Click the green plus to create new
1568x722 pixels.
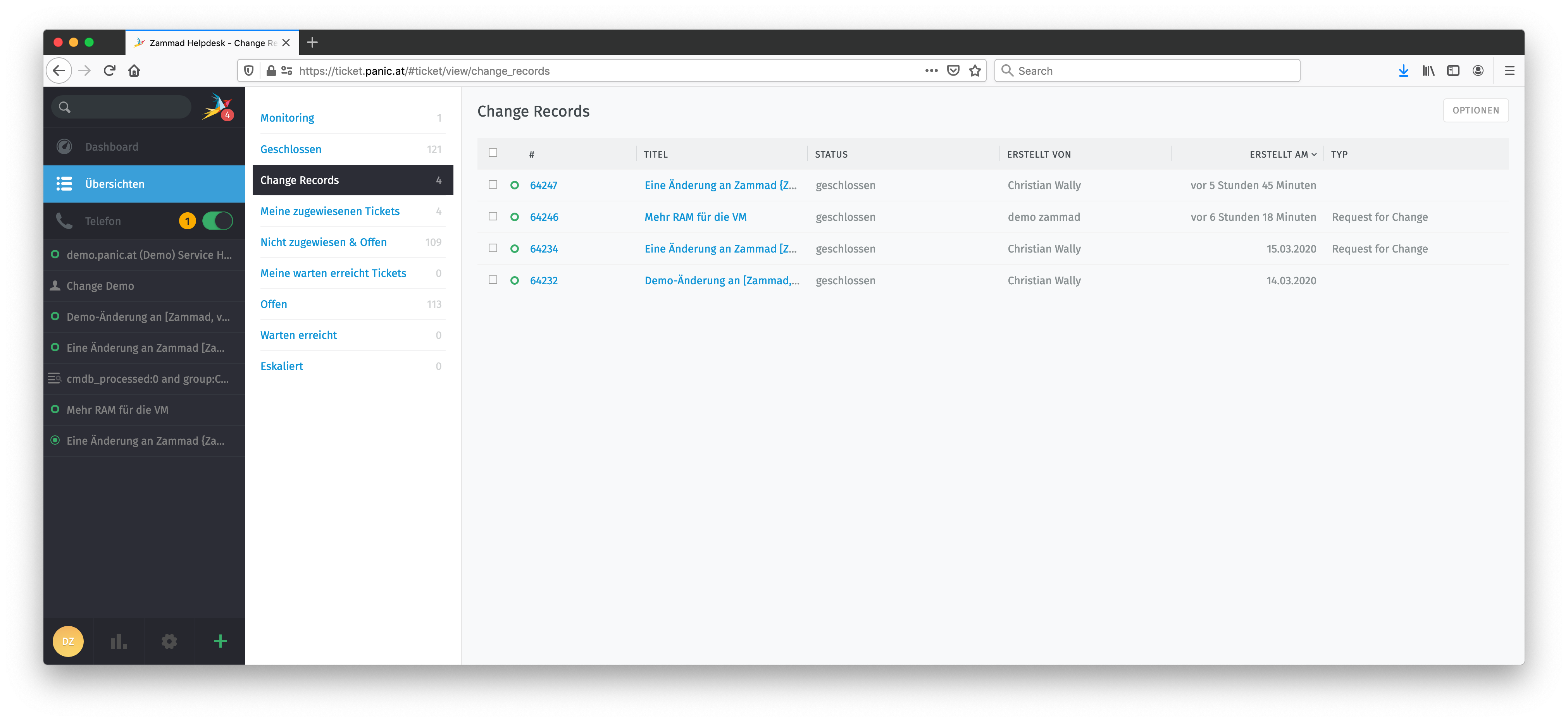(x=221, y=641)
